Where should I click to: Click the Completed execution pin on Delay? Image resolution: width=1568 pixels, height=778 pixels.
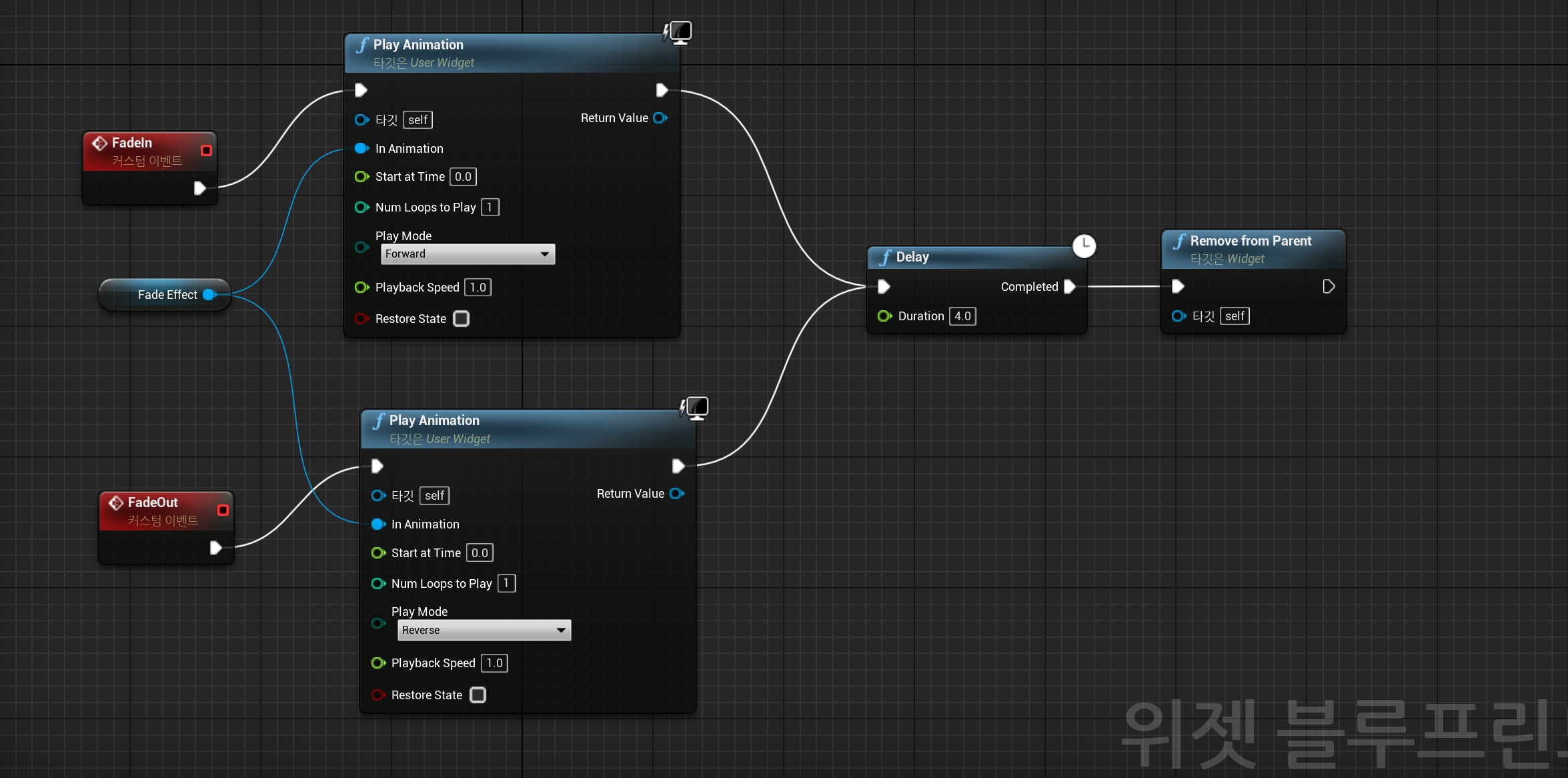[1071, 286]
